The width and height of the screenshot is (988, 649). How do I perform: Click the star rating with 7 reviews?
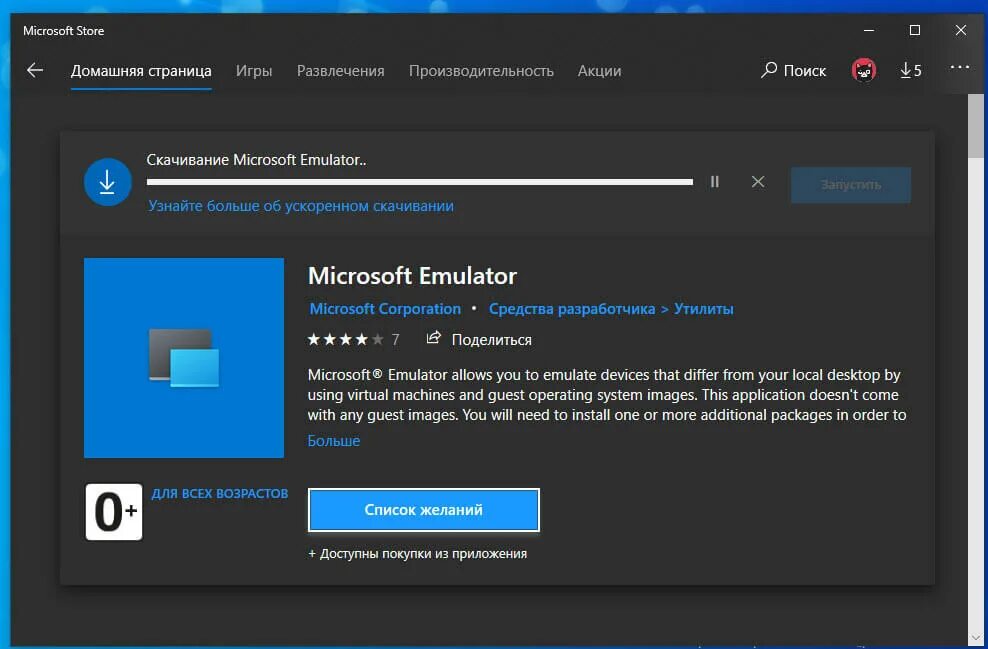(353, 340)
